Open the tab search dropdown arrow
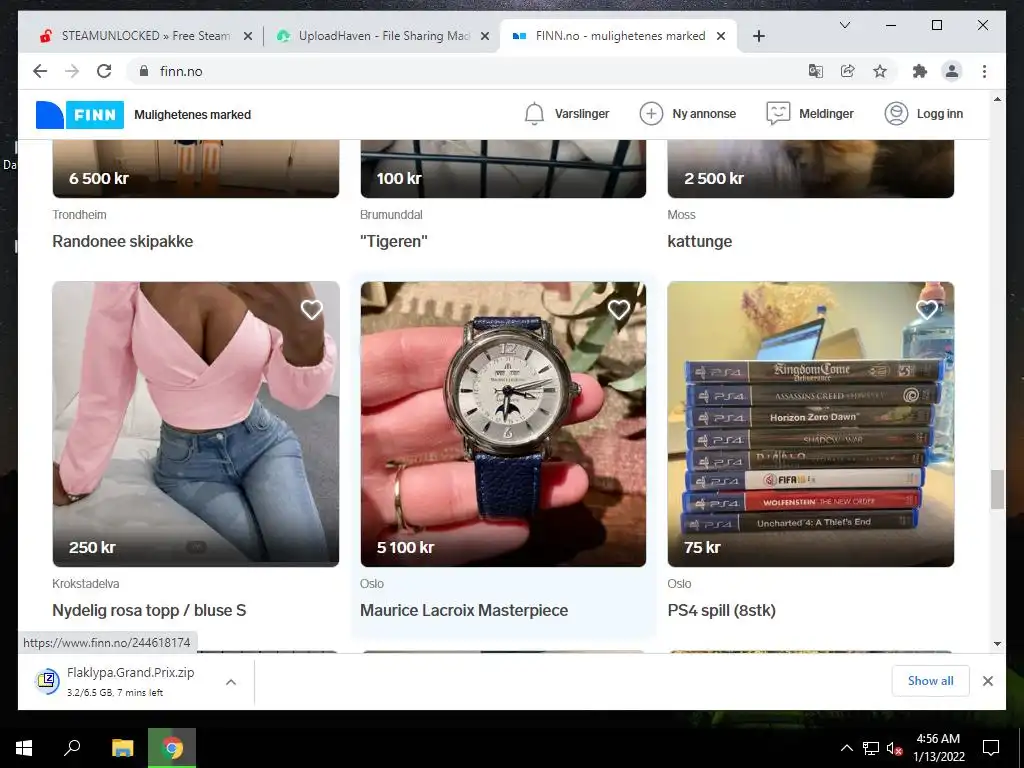The image size is (1024, 768). 844,25
